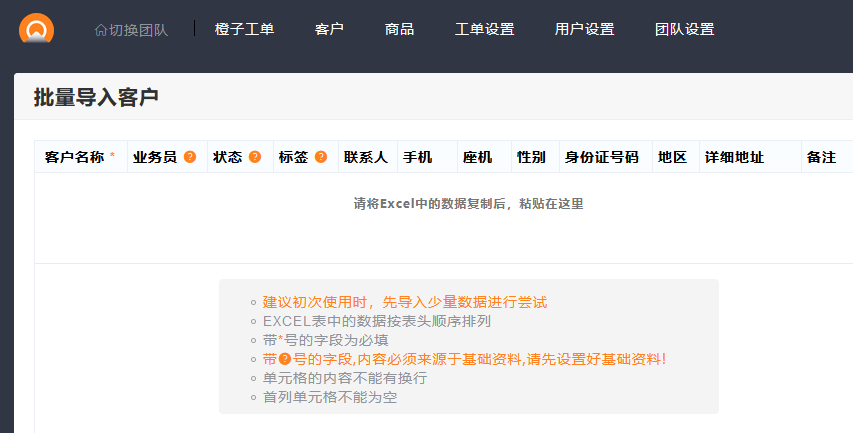Select the 联系人 column header
853x433 pixels.
pyautogui.click(x=366, y=157)
